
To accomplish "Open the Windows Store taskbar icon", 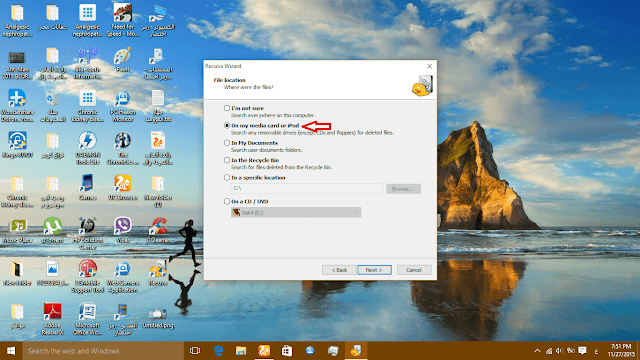I will (x=287, y=351).
